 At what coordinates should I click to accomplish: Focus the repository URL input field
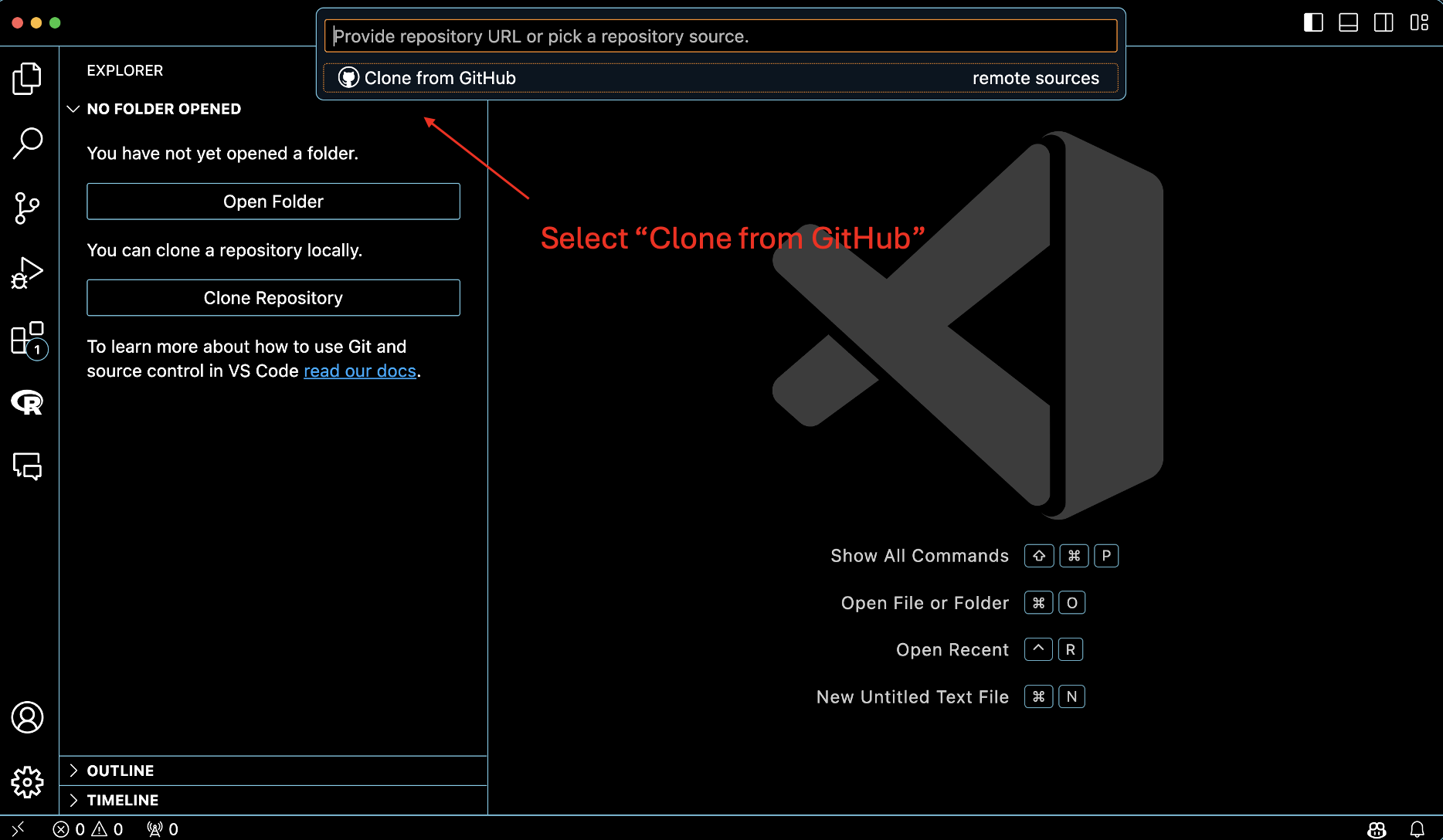tap(720, 36)
